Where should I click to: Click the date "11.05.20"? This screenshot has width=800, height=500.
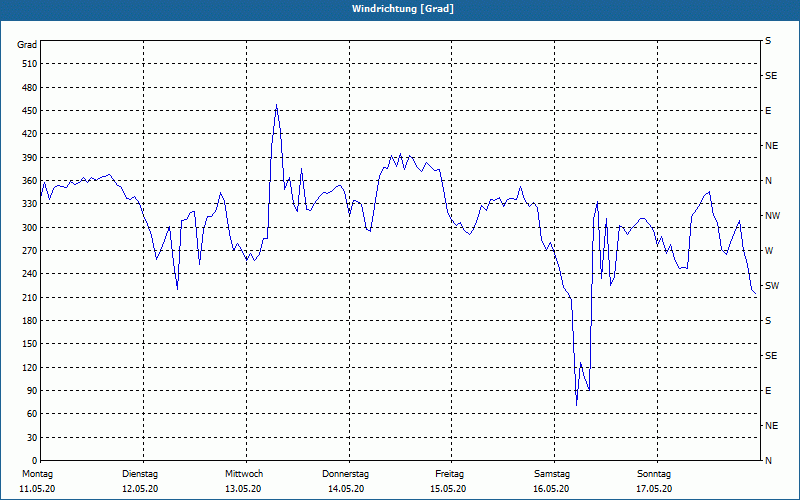coord(37,489)
